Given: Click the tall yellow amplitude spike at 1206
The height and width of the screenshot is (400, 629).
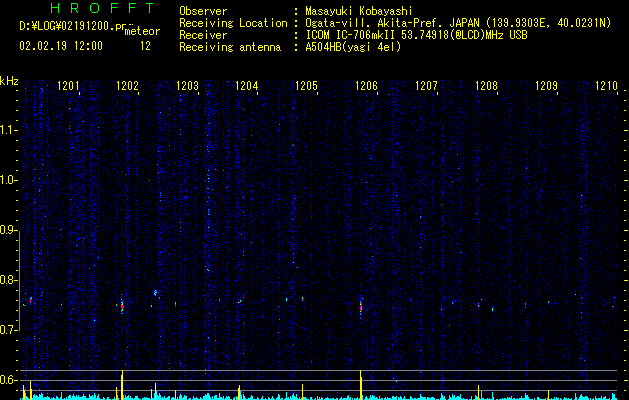Looking at the screenshot, I should pyautogui.click(x=361, y=385).
